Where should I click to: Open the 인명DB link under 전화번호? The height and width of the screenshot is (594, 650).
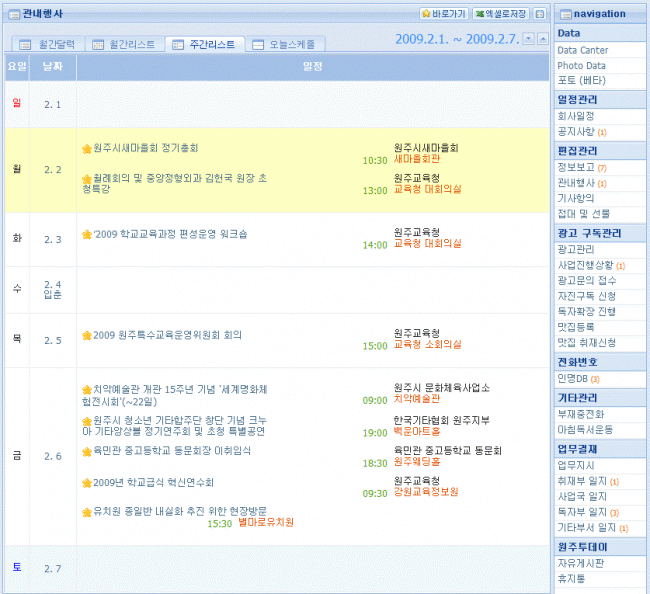(x=574, y=379)
